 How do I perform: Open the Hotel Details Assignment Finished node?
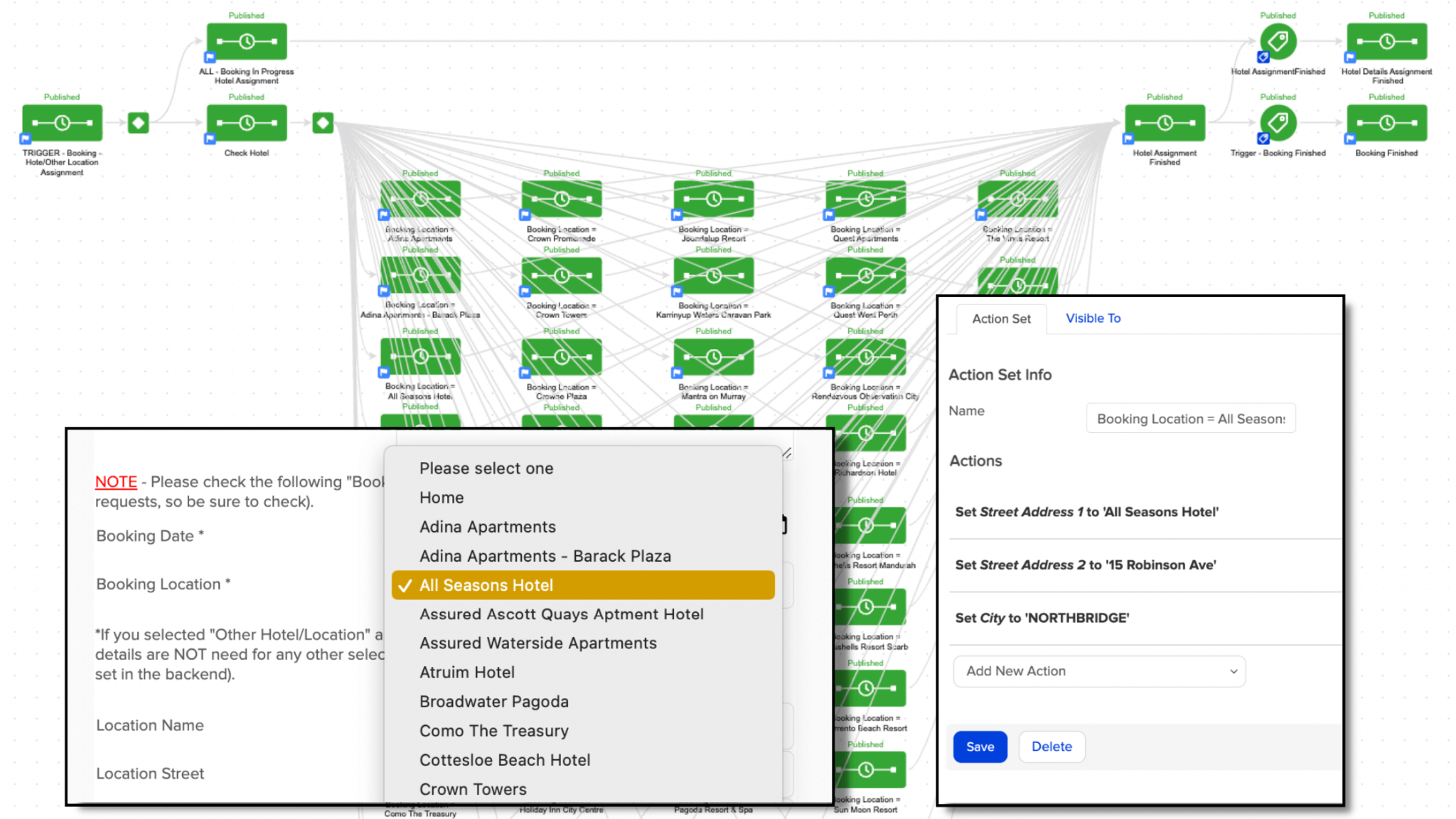[x=1386, y=41]
